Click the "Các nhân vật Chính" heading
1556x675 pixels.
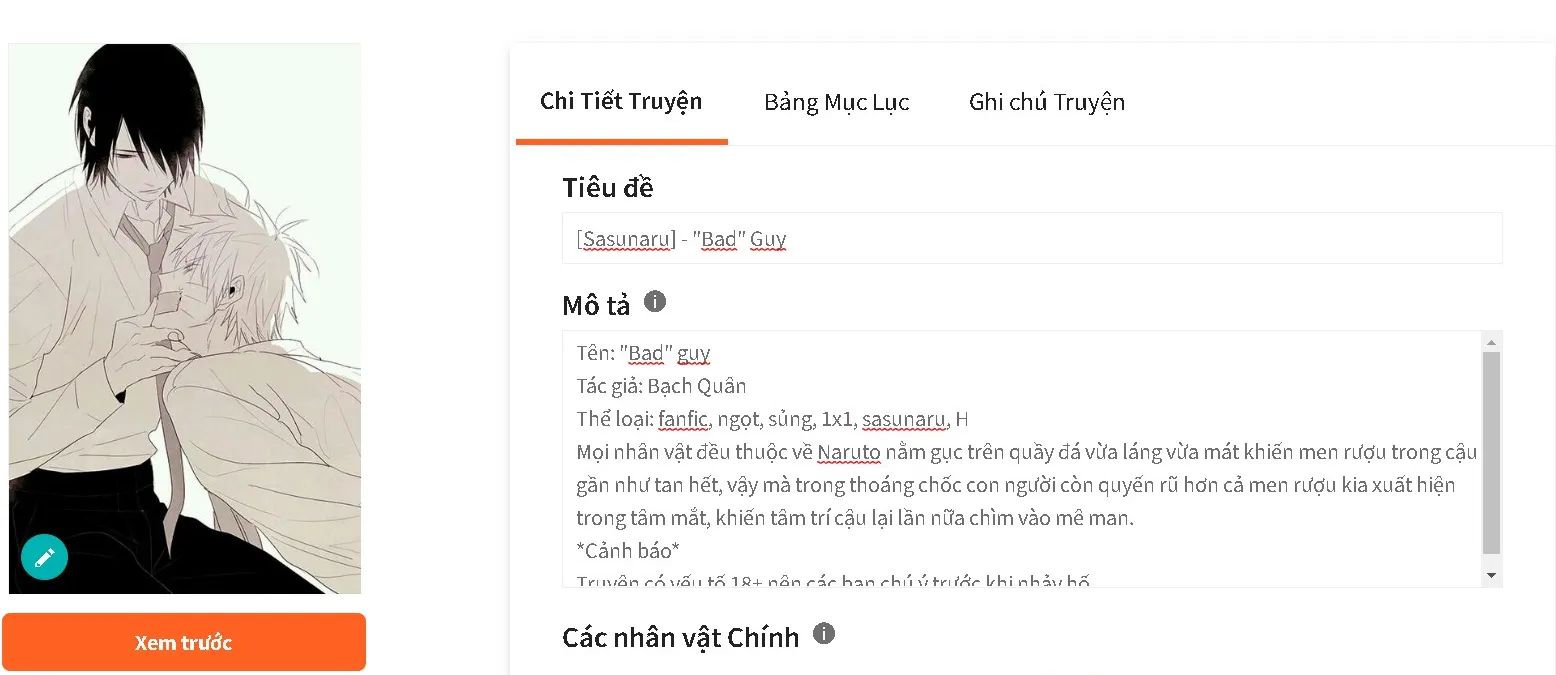681,637
